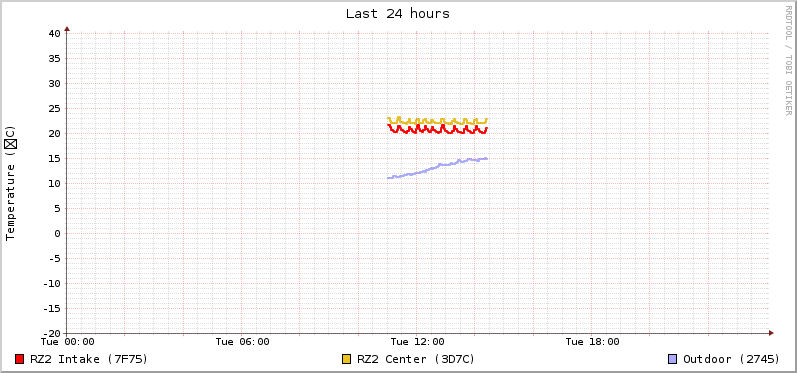
Task: Click the 'Temperature' y-axis title
Action: (x=11, y=183)
